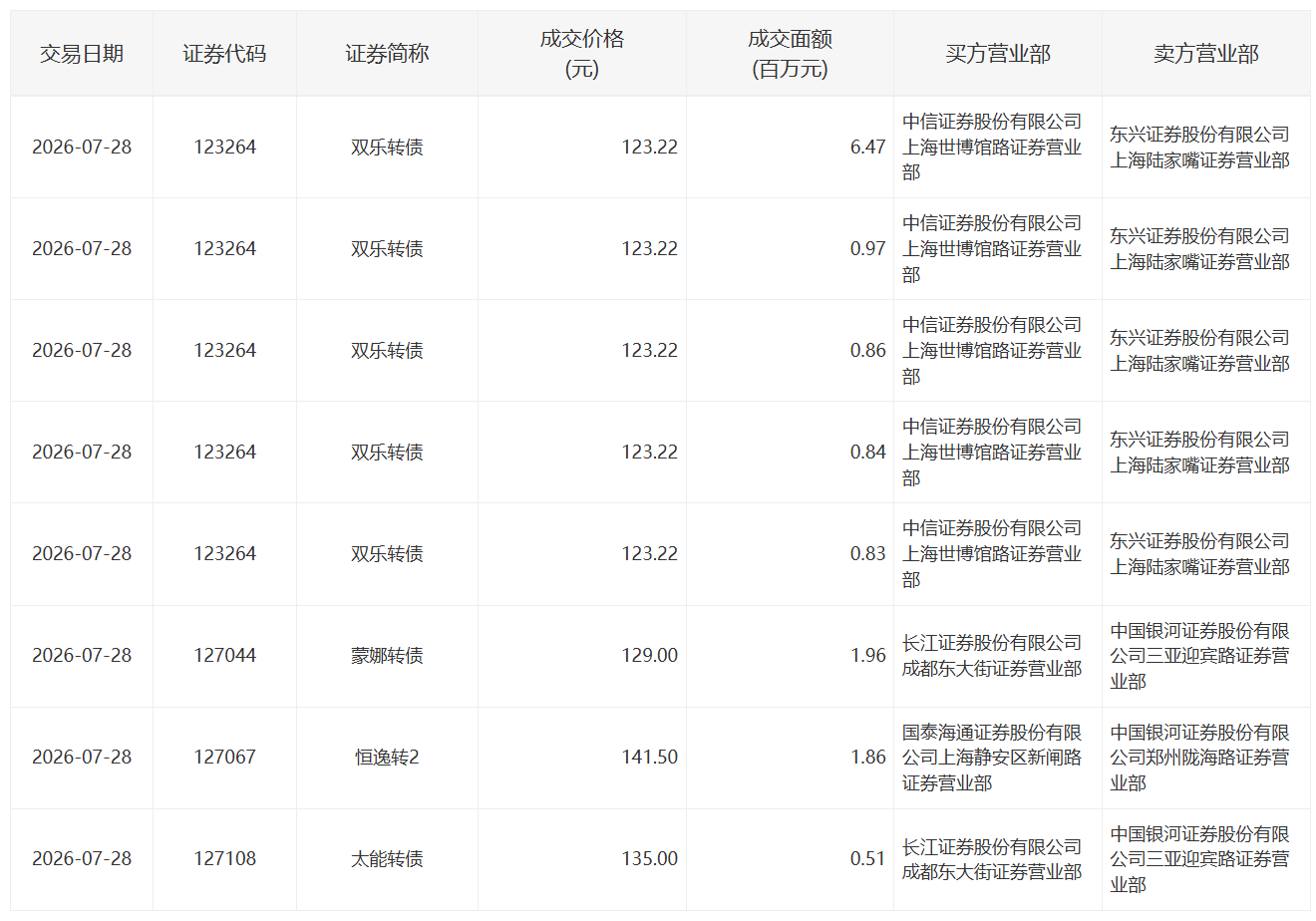This screenshot has height=921, width=1316.
Task: Select security code 127044 cell
Action: click(x=224, y=656)
